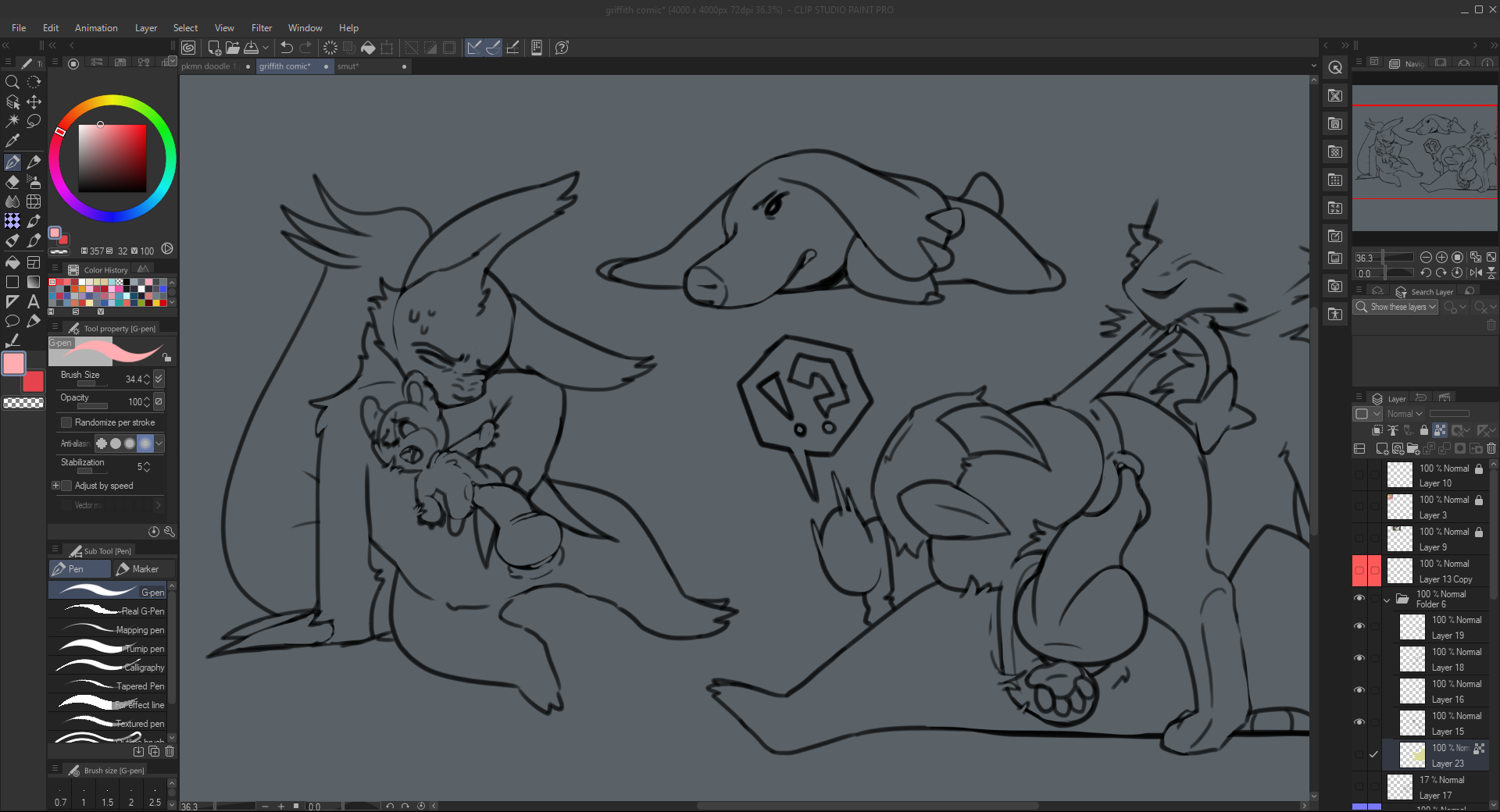Image resolution: width=1500 pixels, height=812 pixels.
Task: Select the Gradient tool
Action: pyautogui.click(x=34, y=282)
